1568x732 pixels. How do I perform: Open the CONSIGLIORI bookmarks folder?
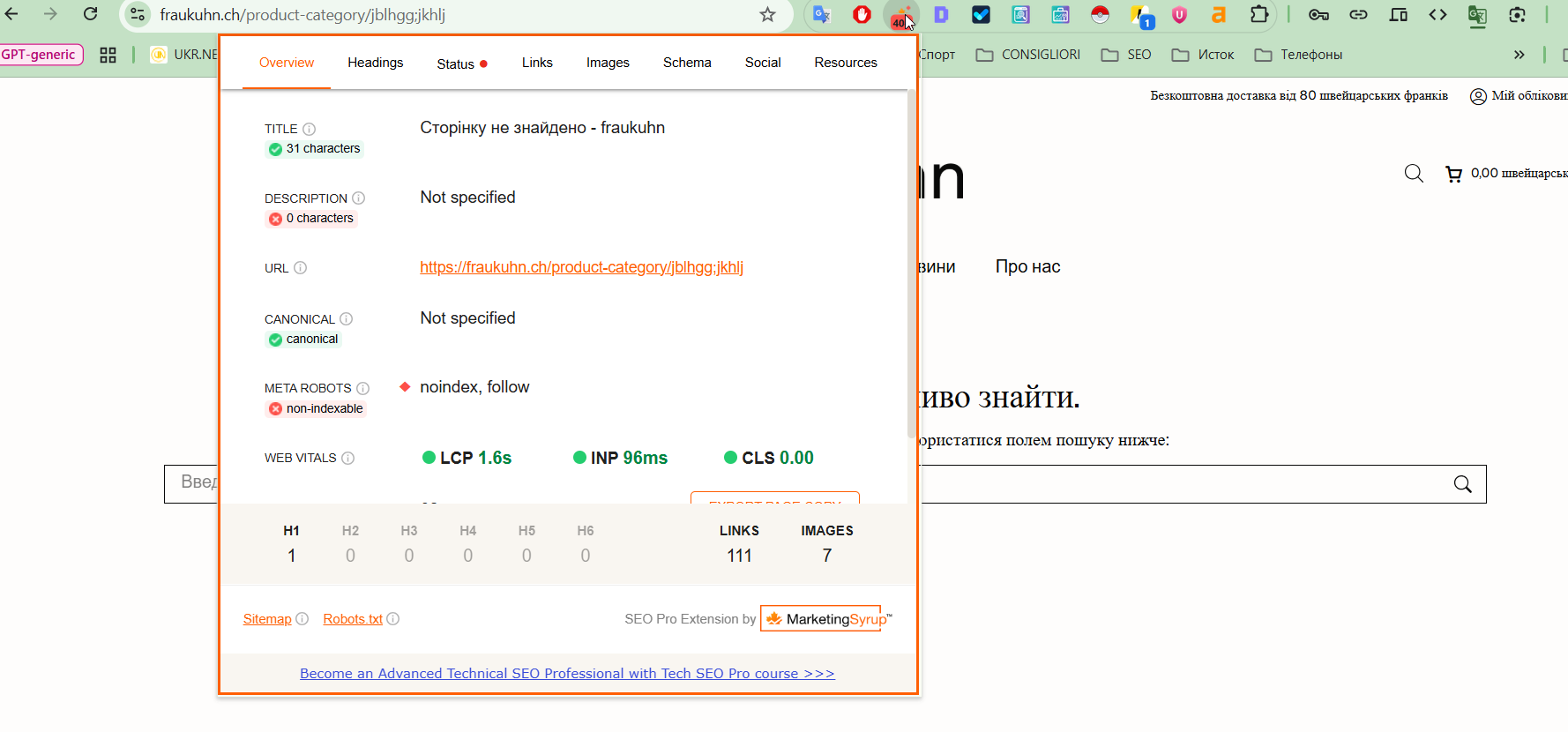tap(1028, 55)
